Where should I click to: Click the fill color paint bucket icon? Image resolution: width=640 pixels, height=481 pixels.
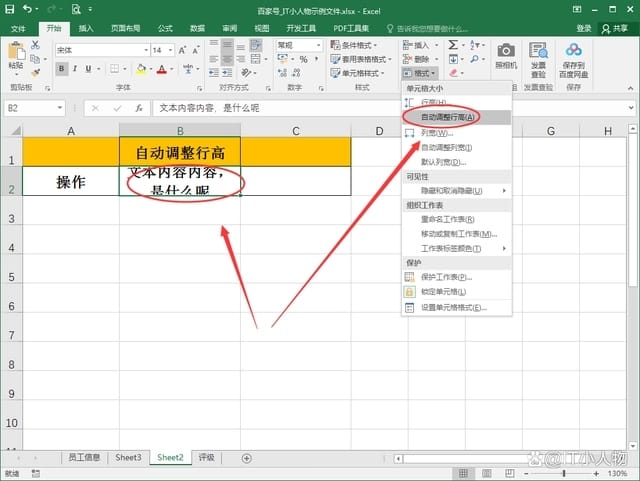[141, 69]
